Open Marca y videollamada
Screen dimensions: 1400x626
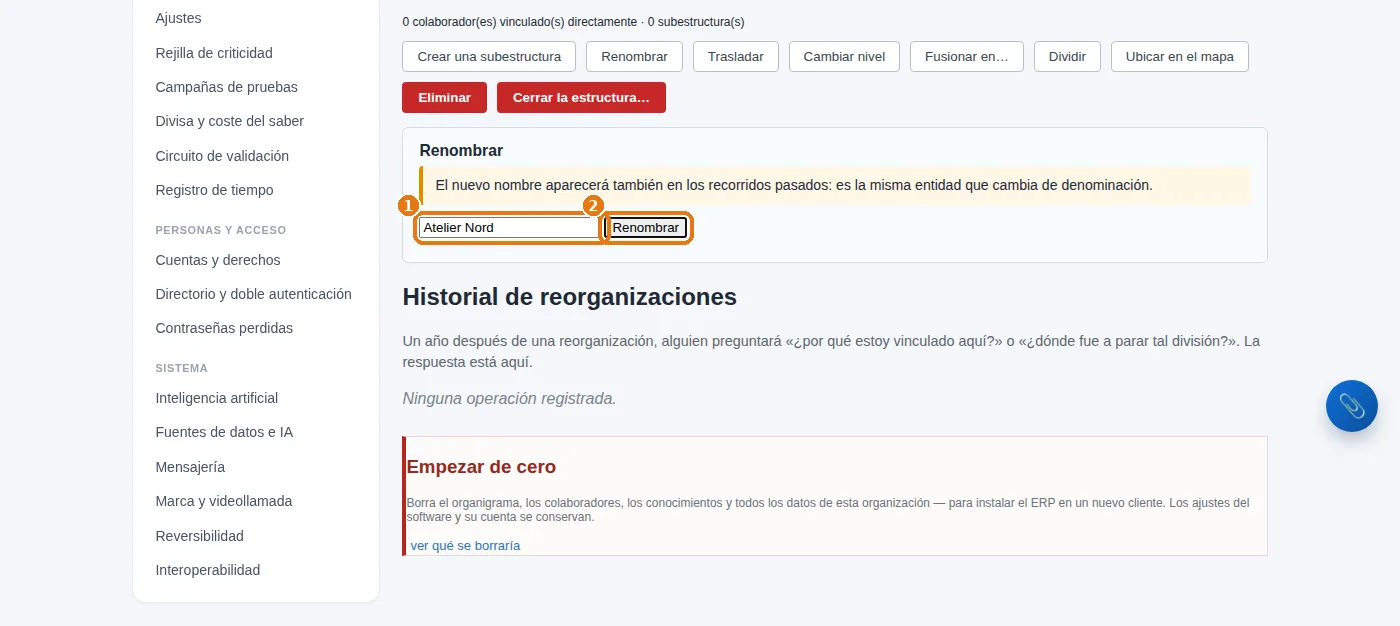[x=224, y=501]
